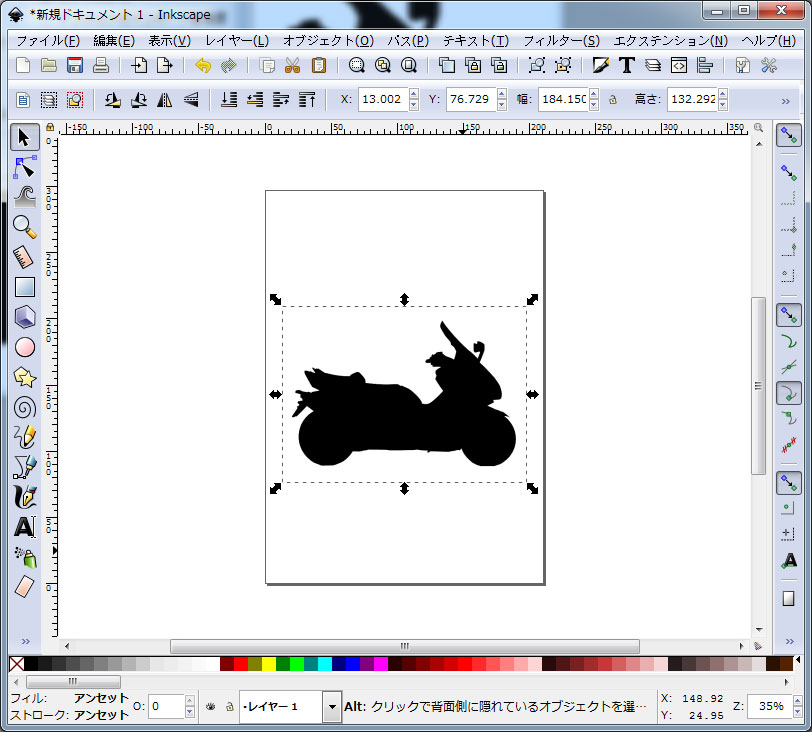Toggle layer visibility eye icon
This screenshot has width=812, height=732.
coord(211,707)
